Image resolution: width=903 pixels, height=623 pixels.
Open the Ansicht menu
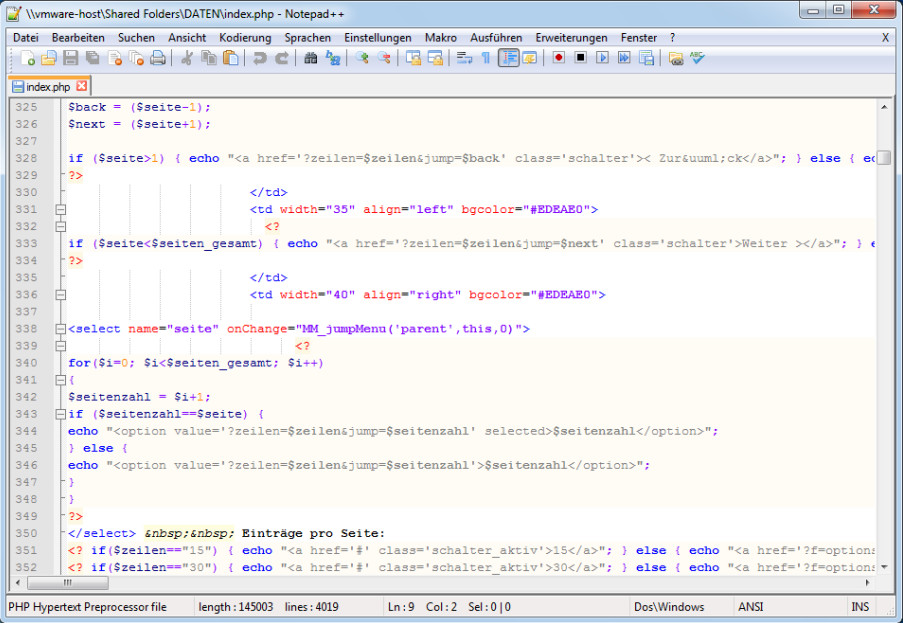[x=187, y=37]
